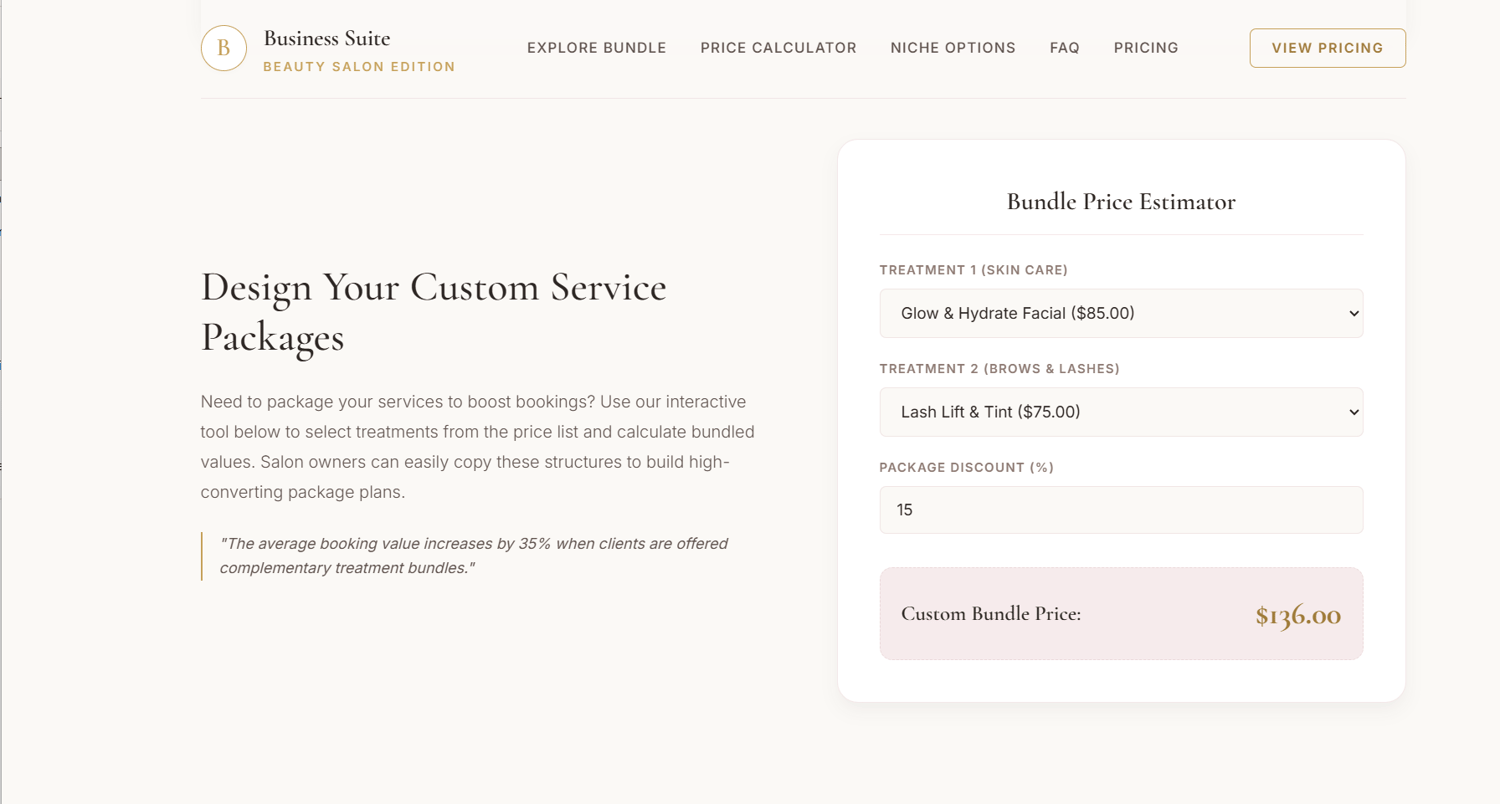The image size is (1500, 804).
Task: Open the Treatment 2 brows & lashes dropdown
Action: (x=1121, y=412)
